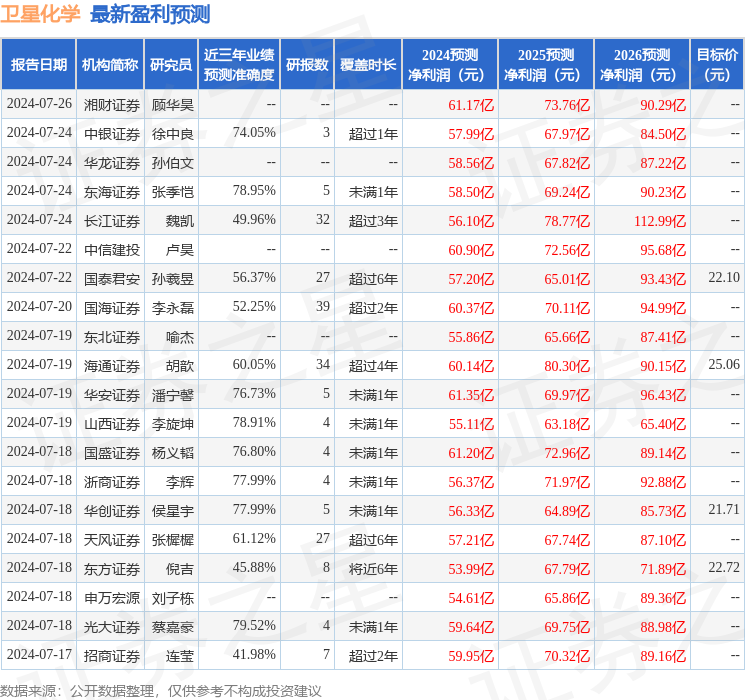The width and height of the screenshot is (745, 700).
Task: Select the 华创证券 institution cell
Action: (x=112, y=510)
